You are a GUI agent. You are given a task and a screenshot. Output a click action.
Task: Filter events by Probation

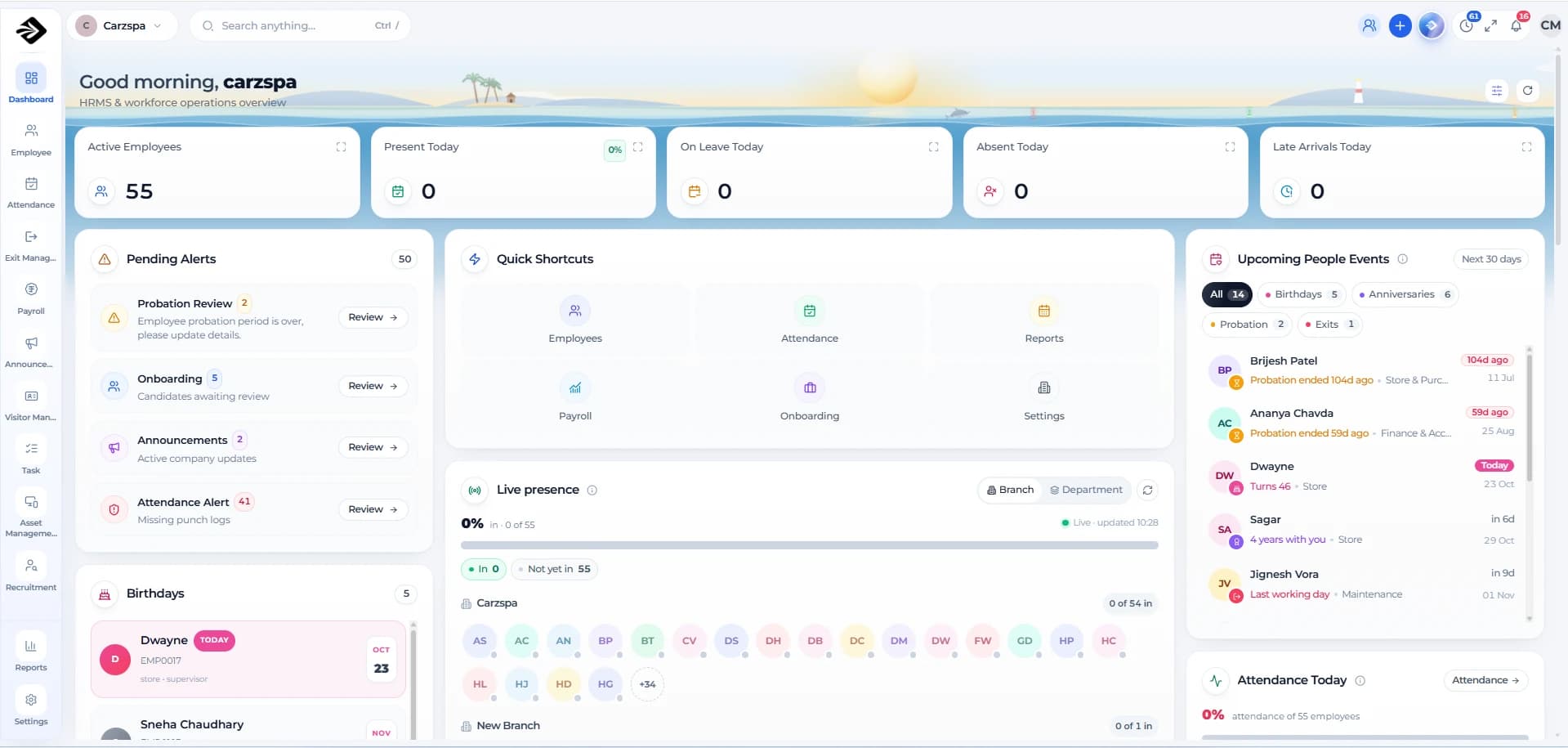[1247, 325]
